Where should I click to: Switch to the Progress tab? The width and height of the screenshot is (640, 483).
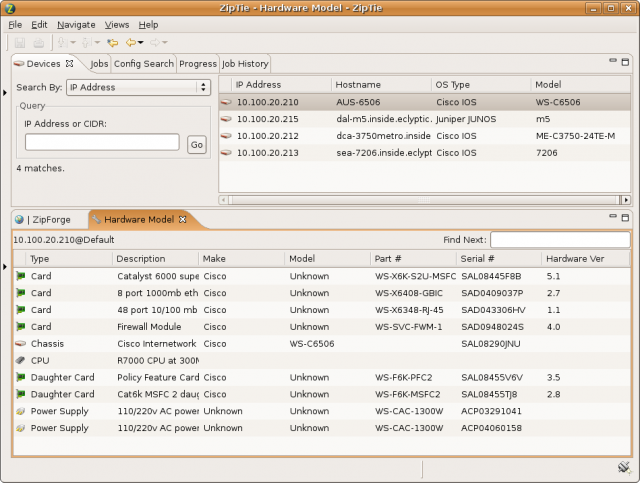[x=198, y=64]
